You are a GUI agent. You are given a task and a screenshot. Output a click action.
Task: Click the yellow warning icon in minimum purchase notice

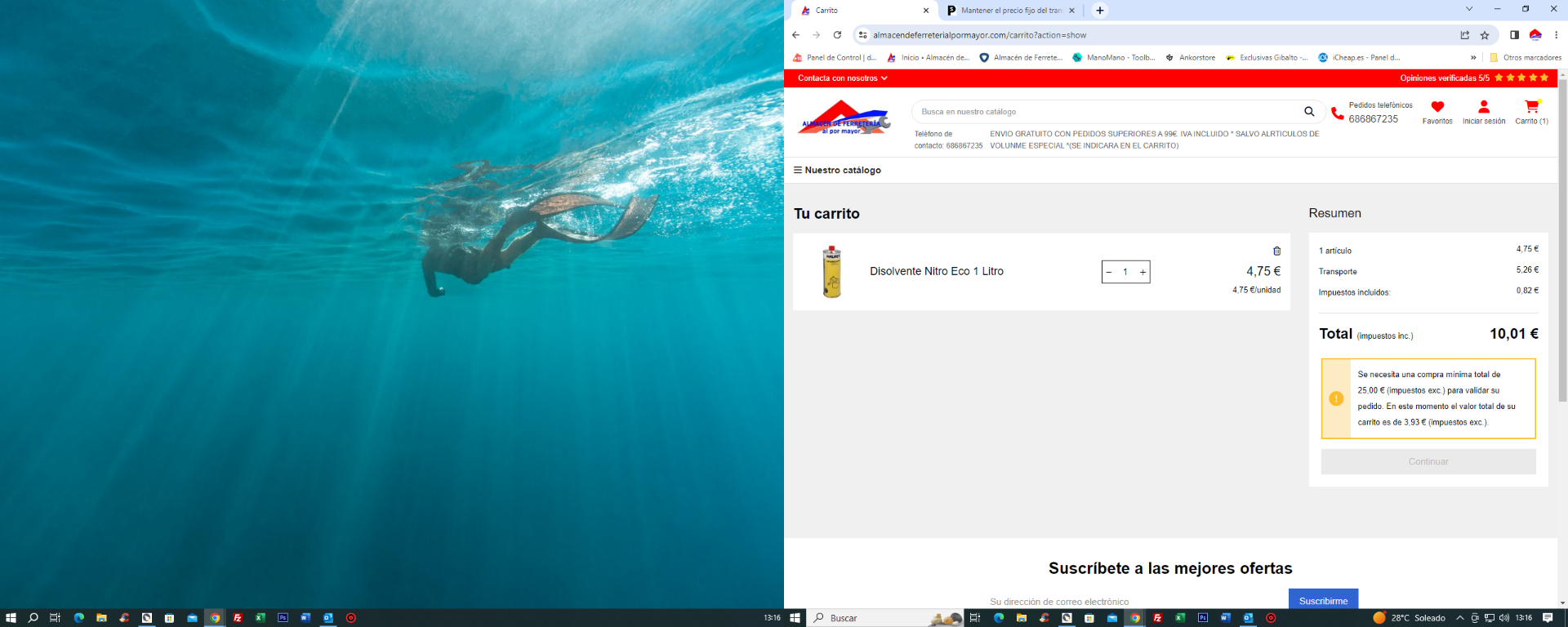click(1336, 398)
